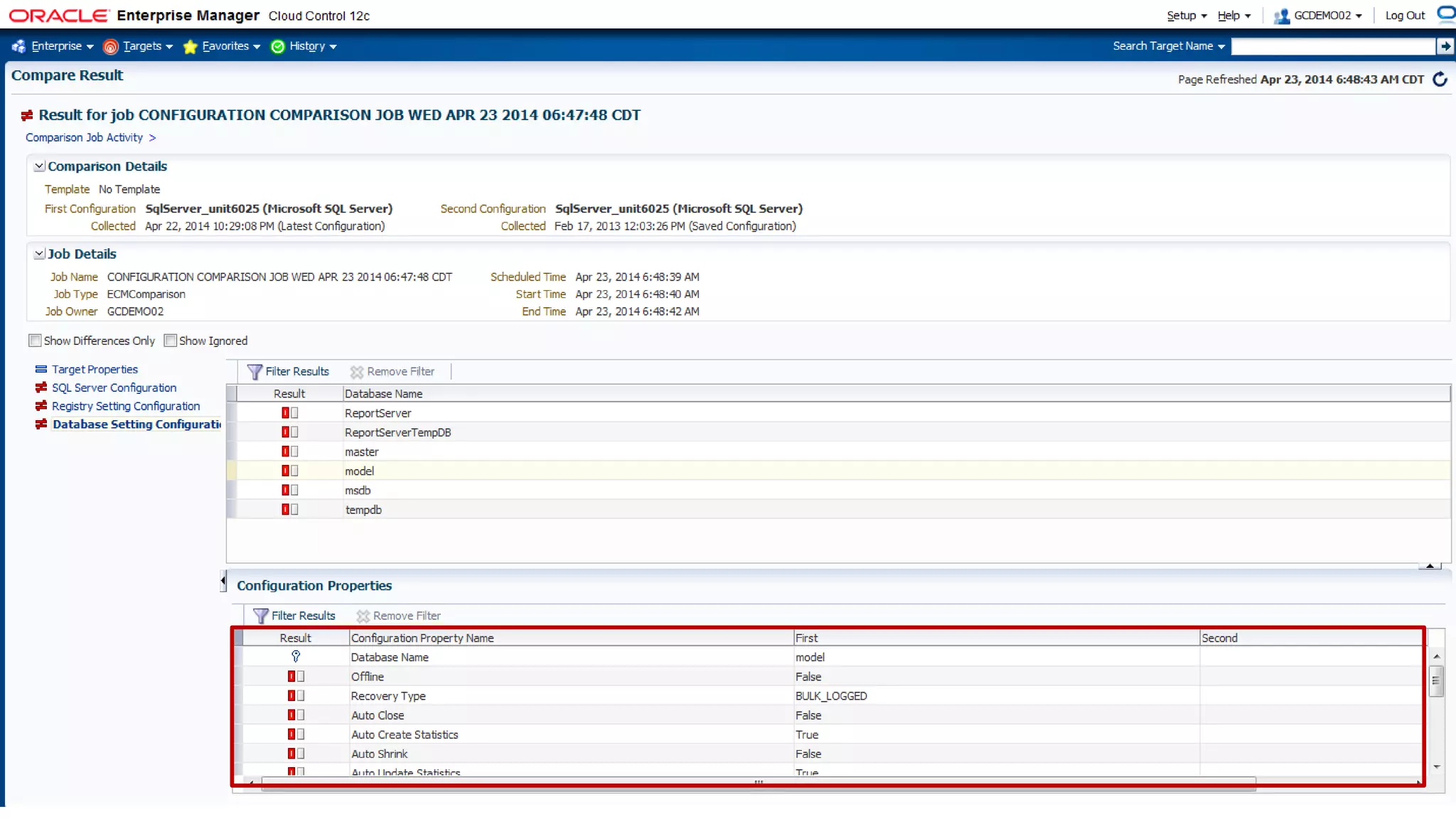Click the Remove Filter icon in Configuration Properties
Image resolution: width=1456 pixels, height=819 pixels.
click(363, 616)
